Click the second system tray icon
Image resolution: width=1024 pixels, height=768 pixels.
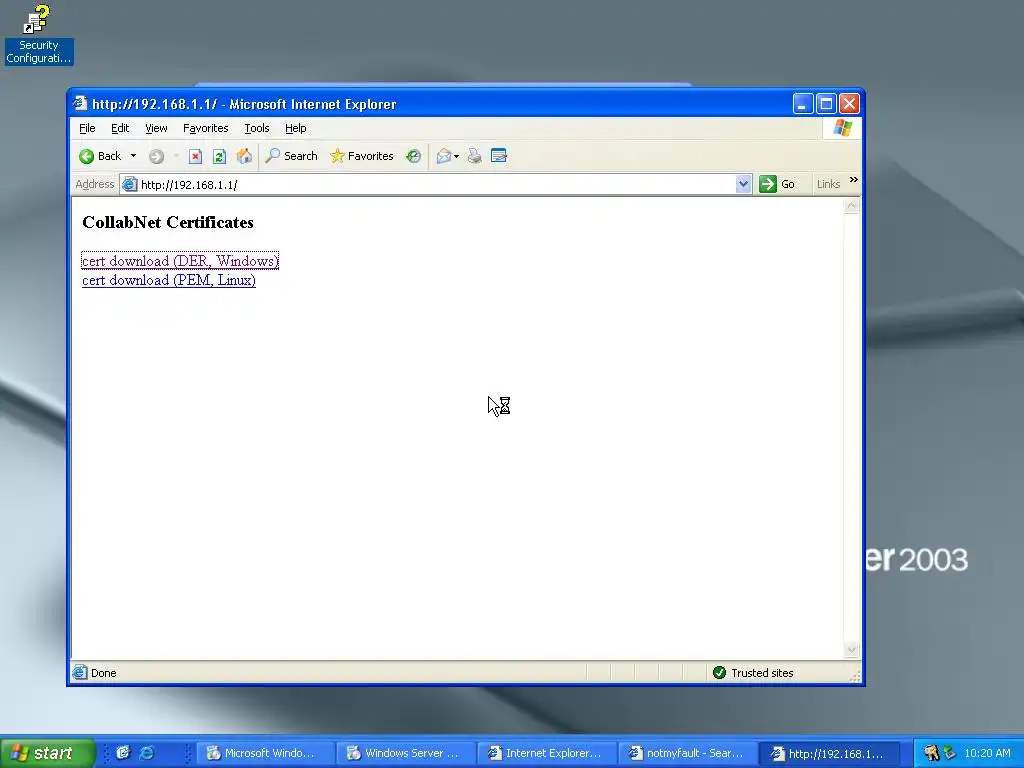coord(950,753)
